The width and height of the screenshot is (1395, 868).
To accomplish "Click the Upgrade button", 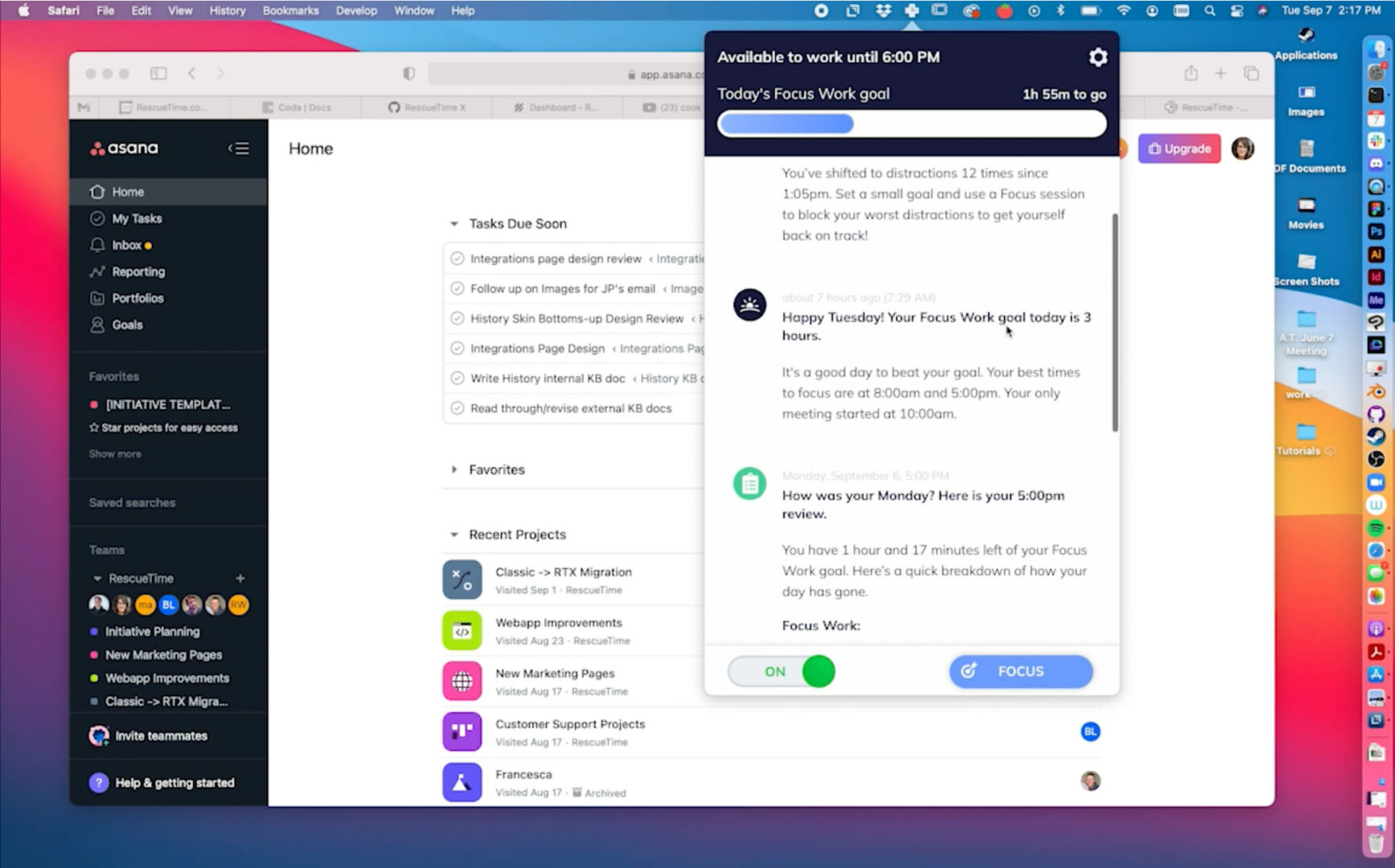I will pyautogui.click(x=1179, y=149).
